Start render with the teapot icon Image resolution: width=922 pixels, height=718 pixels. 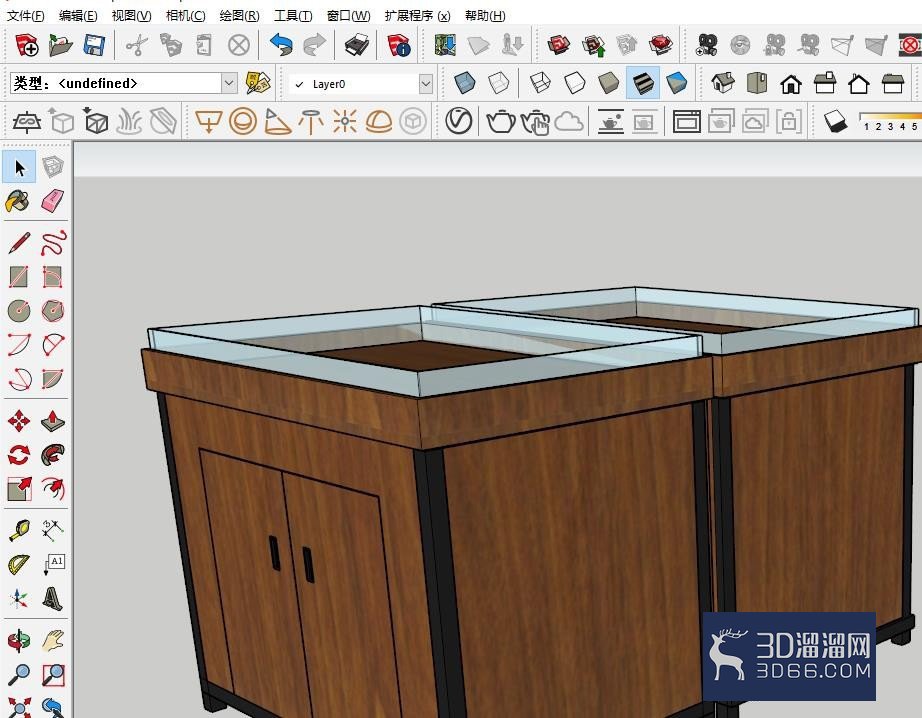[500, 122]
